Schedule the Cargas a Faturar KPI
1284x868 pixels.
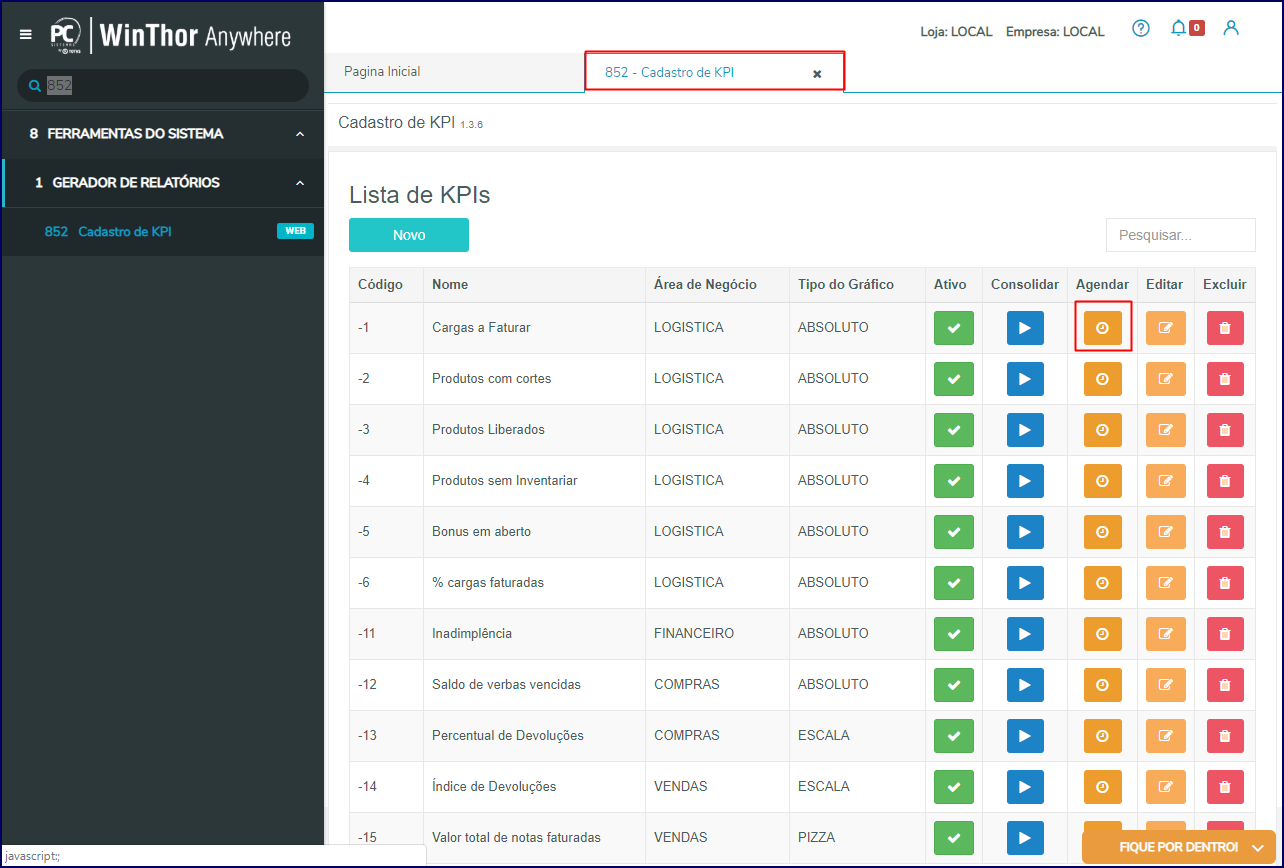click(1103, 328)
